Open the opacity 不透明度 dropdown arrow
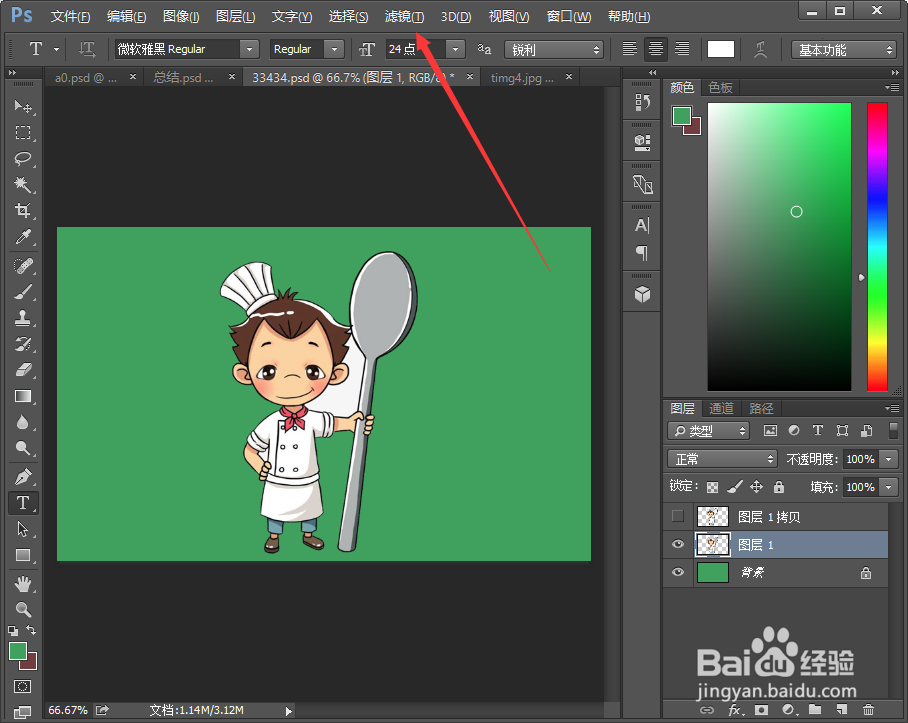Image resolution: width=908 pixels, height=723 pixels. point(889,459)
